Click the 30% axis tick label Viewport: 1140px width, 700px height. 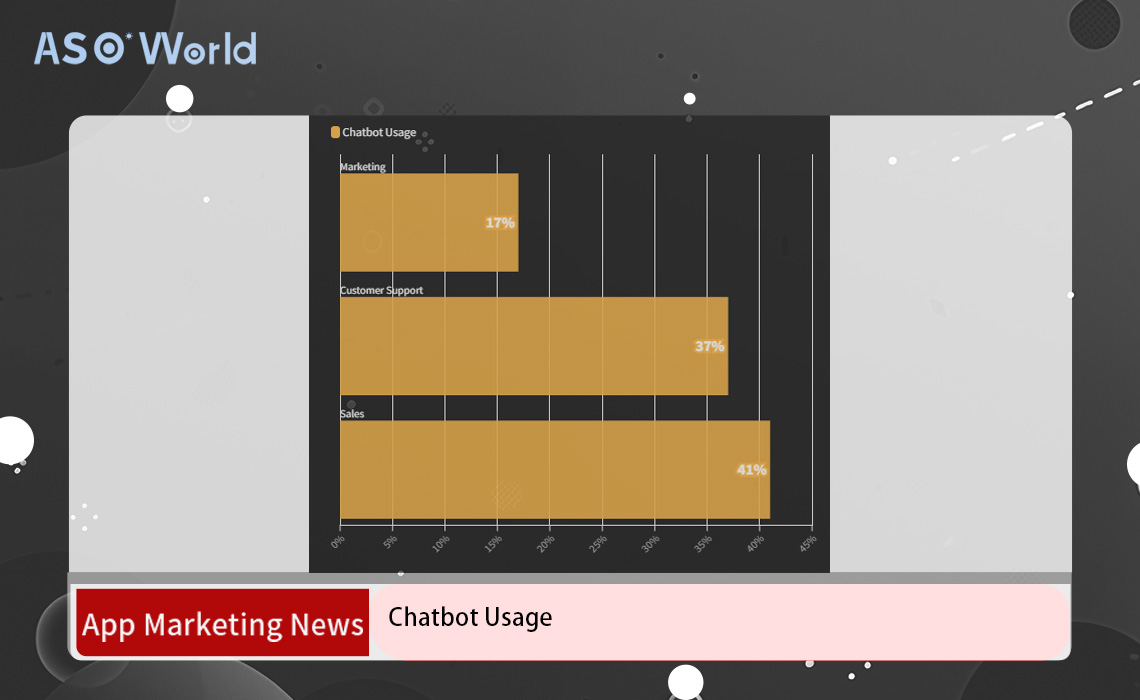tap(650, 544)
